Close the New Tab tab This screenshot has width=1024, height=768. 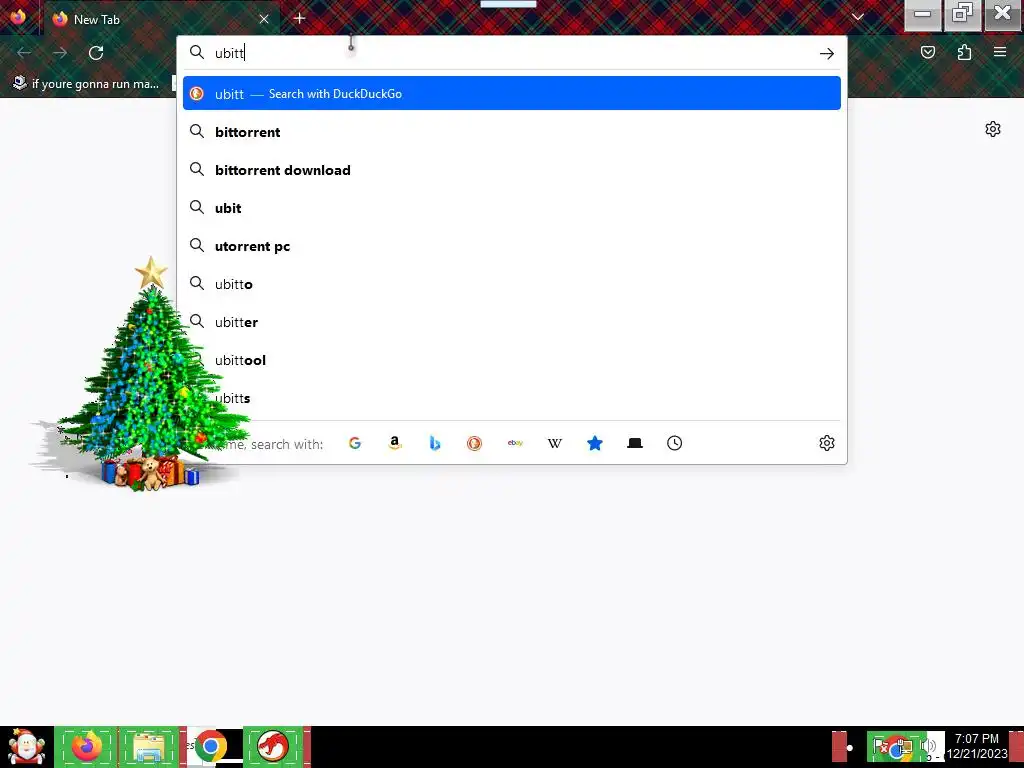pyautogui.click(x=264, y=20)
